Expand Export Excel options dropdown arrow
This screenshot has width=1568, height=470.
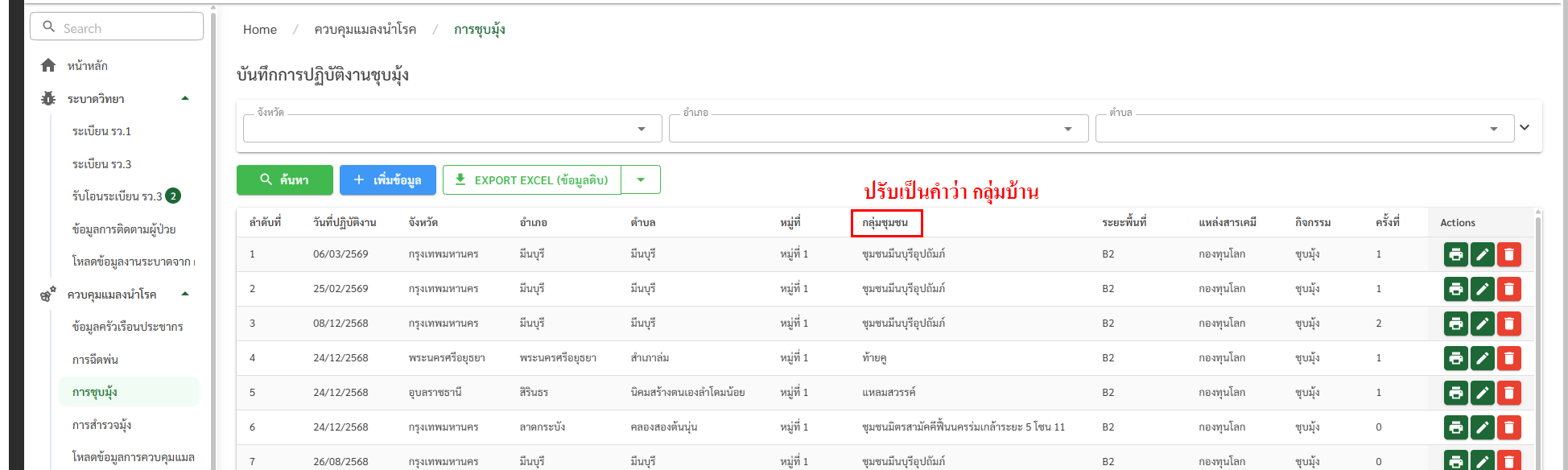click(641, 180)
